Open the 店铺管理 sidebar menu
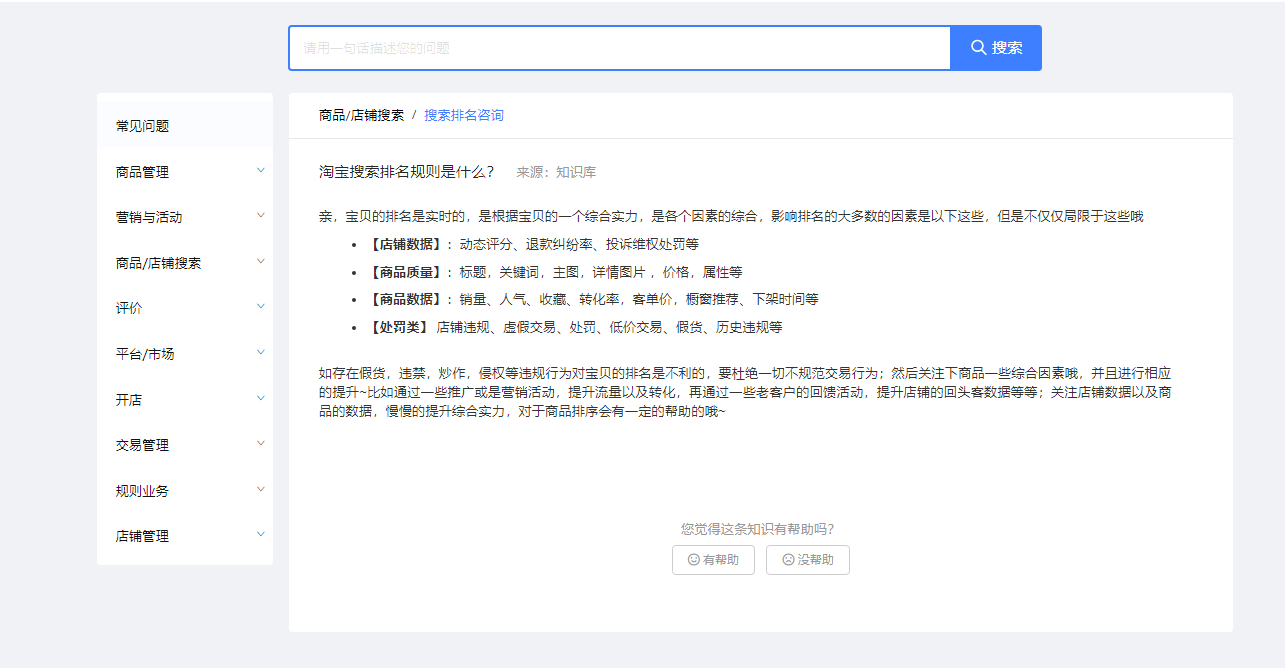Image resolution: width=1285 pixels, height=668 pixels. coord(185,536)
